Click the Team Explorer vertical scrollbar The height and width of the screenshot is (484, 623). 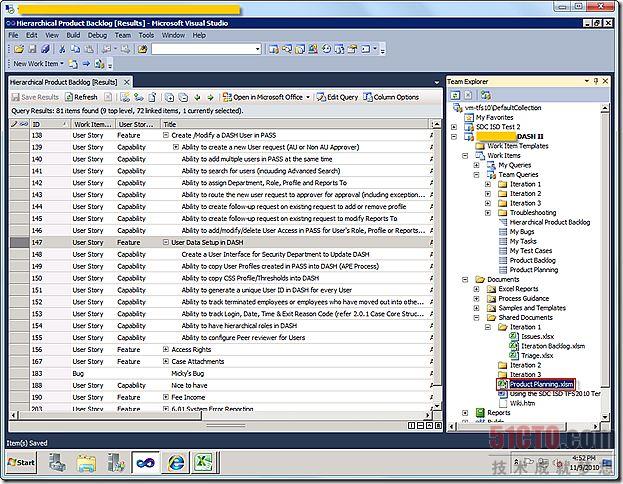tap(605, 262)
